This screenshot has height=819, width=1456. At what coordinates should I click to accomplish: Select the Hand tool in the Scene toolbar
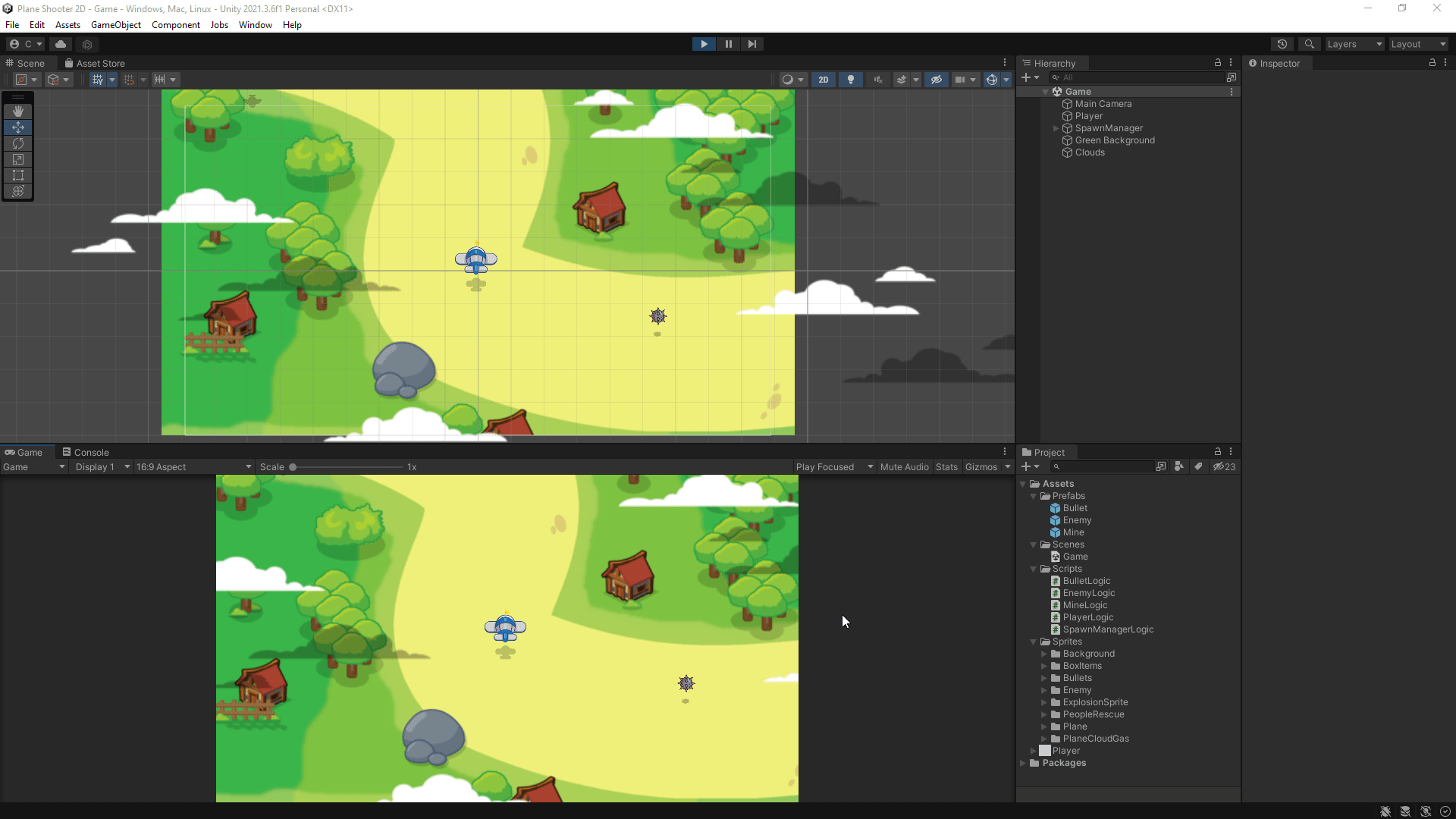coord(17,111)
